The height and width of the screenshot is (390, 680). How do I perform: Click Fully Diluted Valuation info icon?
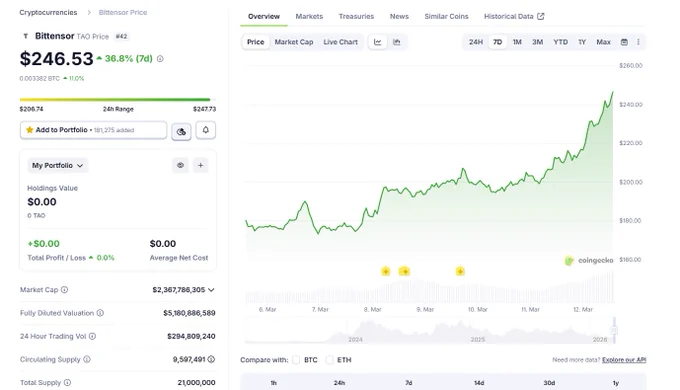[x=100, y=313]
